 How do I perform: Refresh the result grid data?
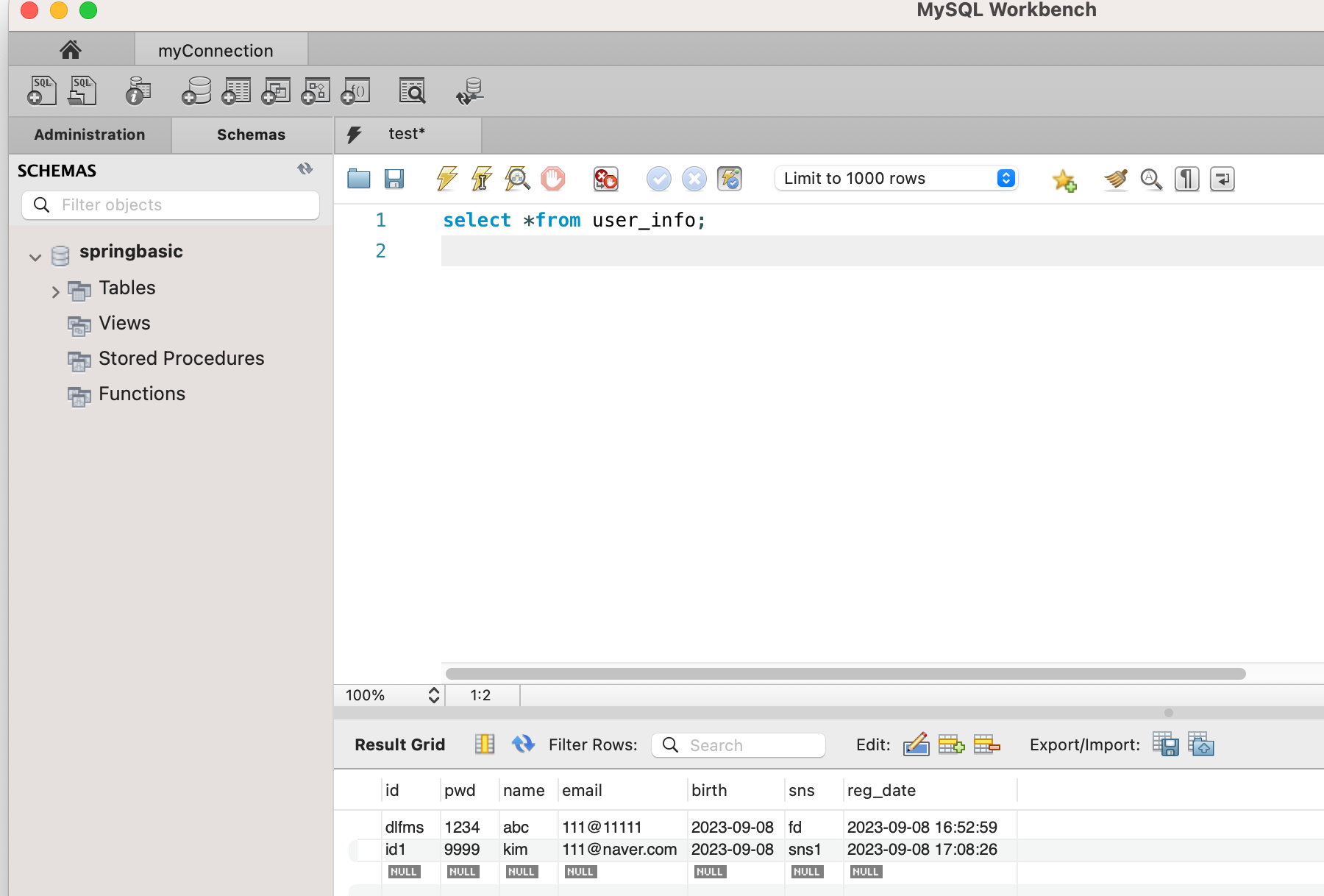(x=523, y=744)
